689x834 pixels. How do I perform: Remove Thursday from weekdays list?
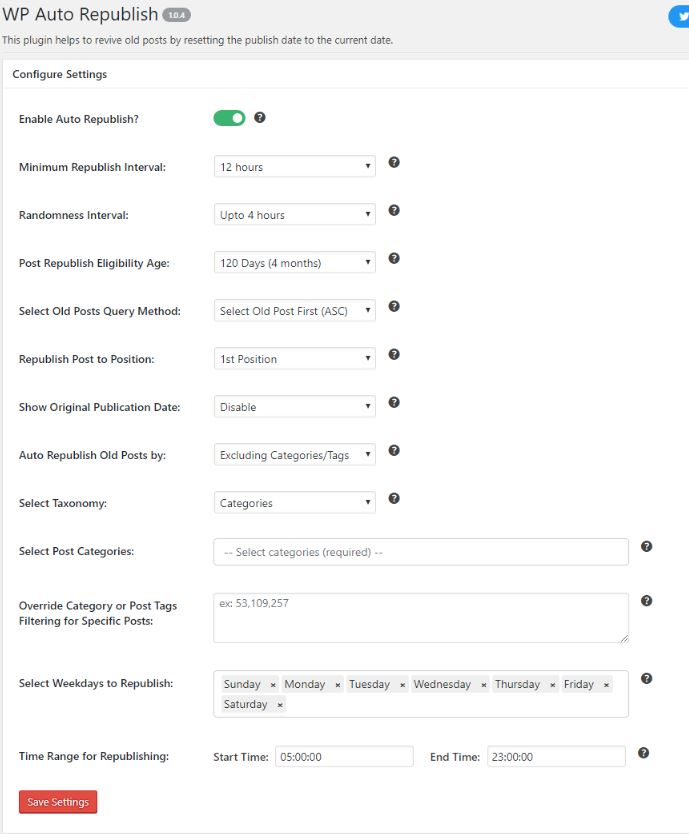[x=553, y=685]
